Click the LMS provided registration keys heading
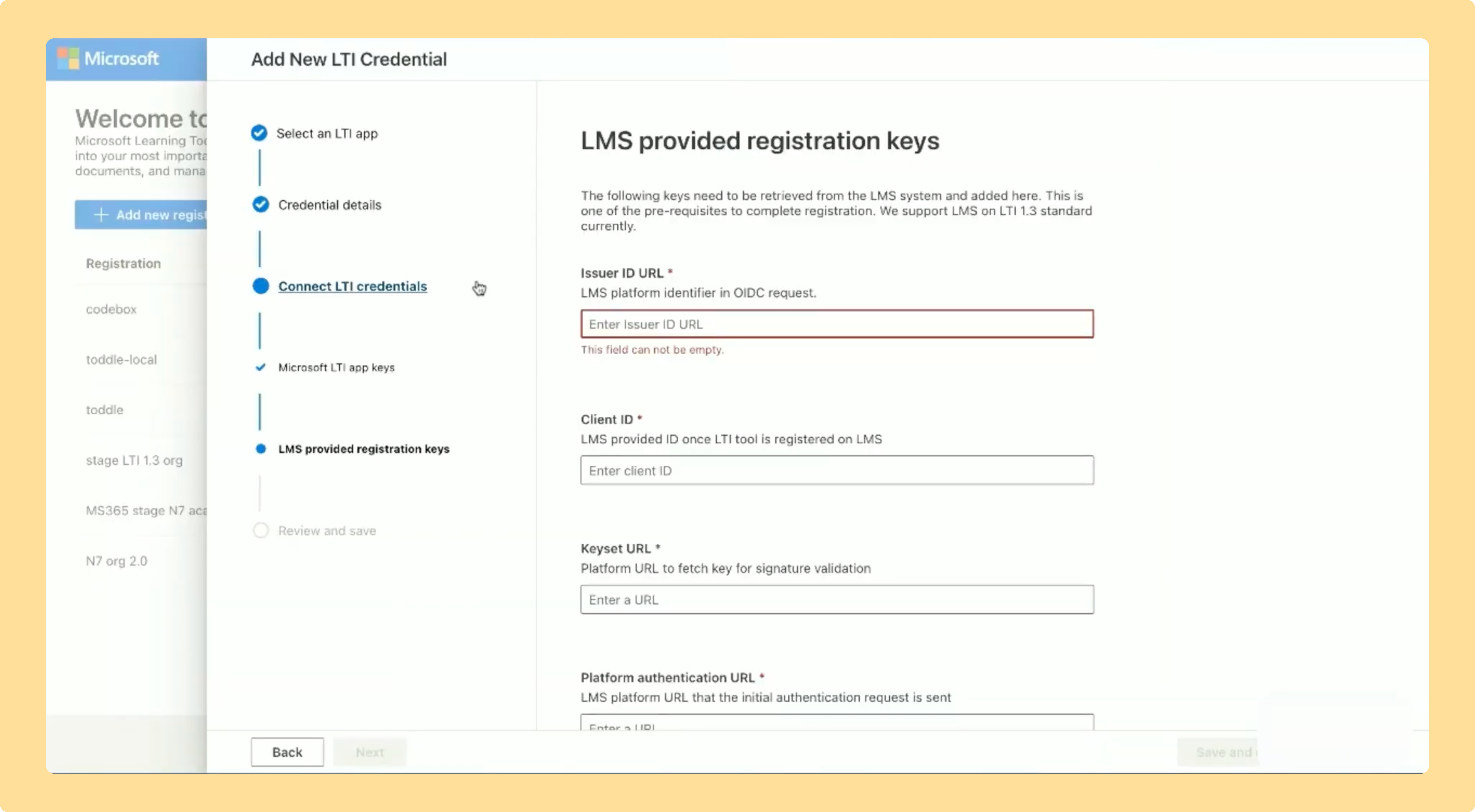This screenshot has height=812, width=1475. click(x=760, y=141)
